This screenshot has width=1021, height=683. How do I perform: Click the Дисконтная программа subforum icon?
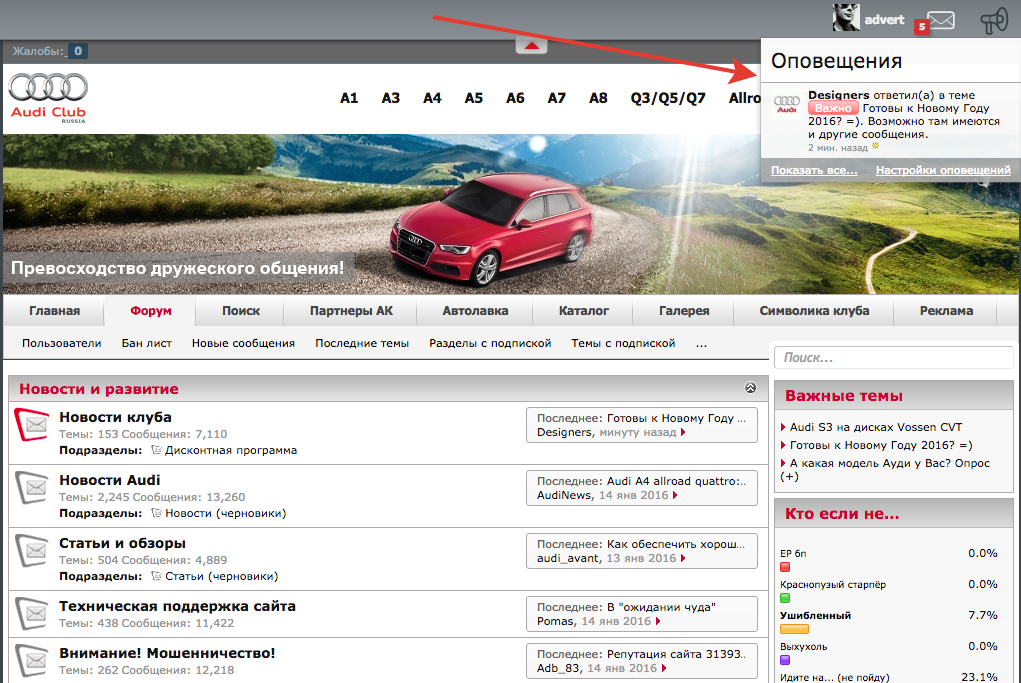[156, 450]
